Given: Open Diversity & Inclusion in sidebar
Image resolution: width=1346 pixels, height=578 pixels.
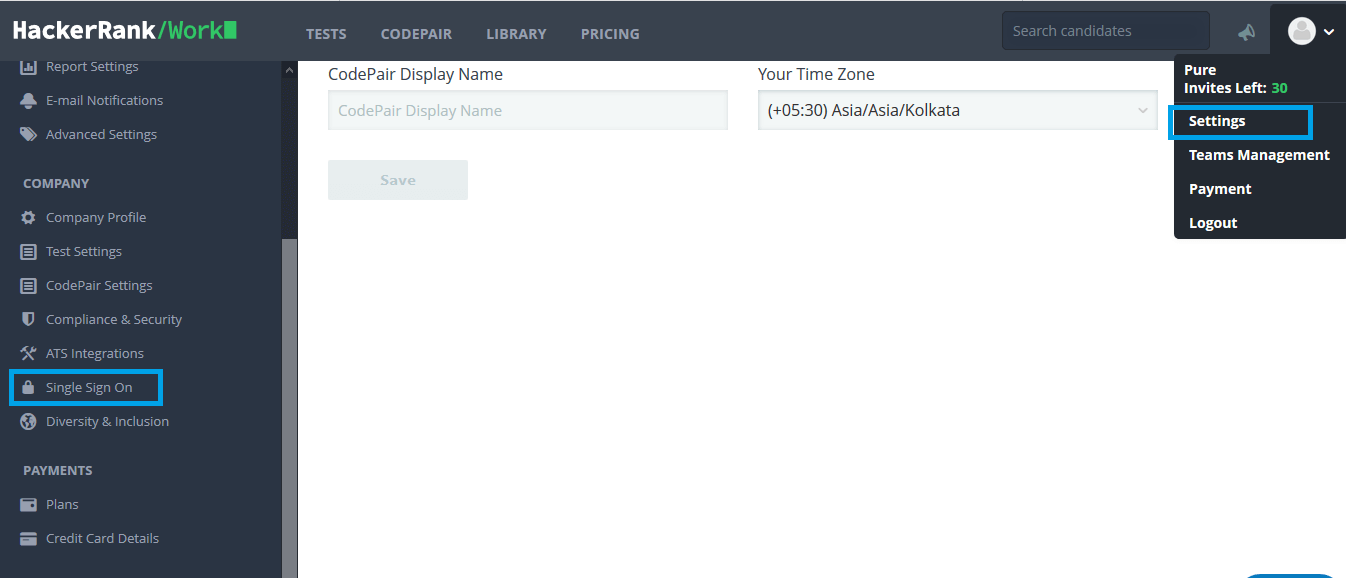Looking at the screenshot, I should click(107, 422).
